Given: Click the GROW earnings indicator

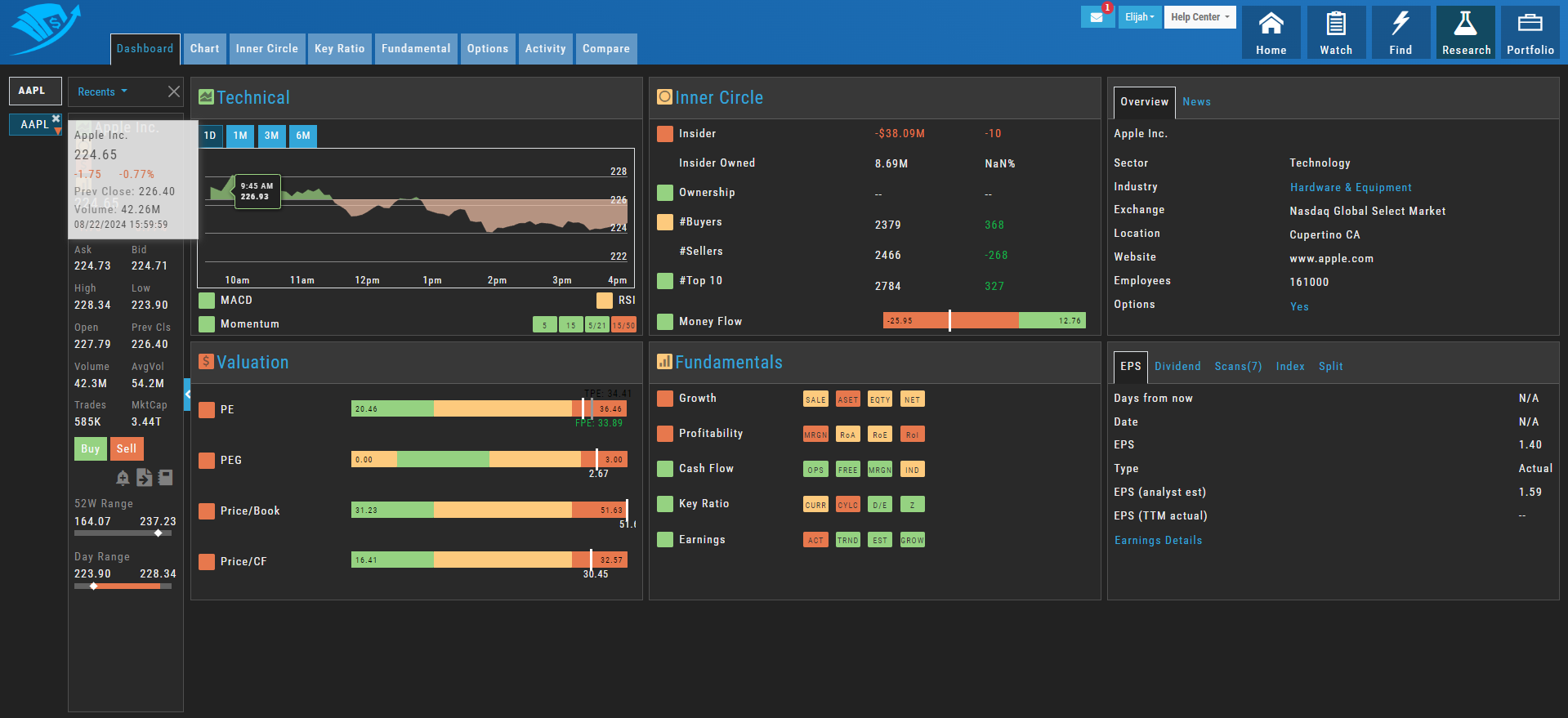Looking at the screenshot, I should coord(912,540).
